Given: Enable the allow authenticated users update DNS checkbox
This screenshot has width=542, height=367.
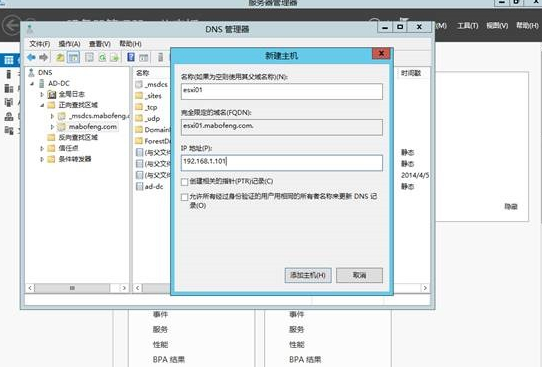Looking at the screenshot, I should tap(185, 197).
